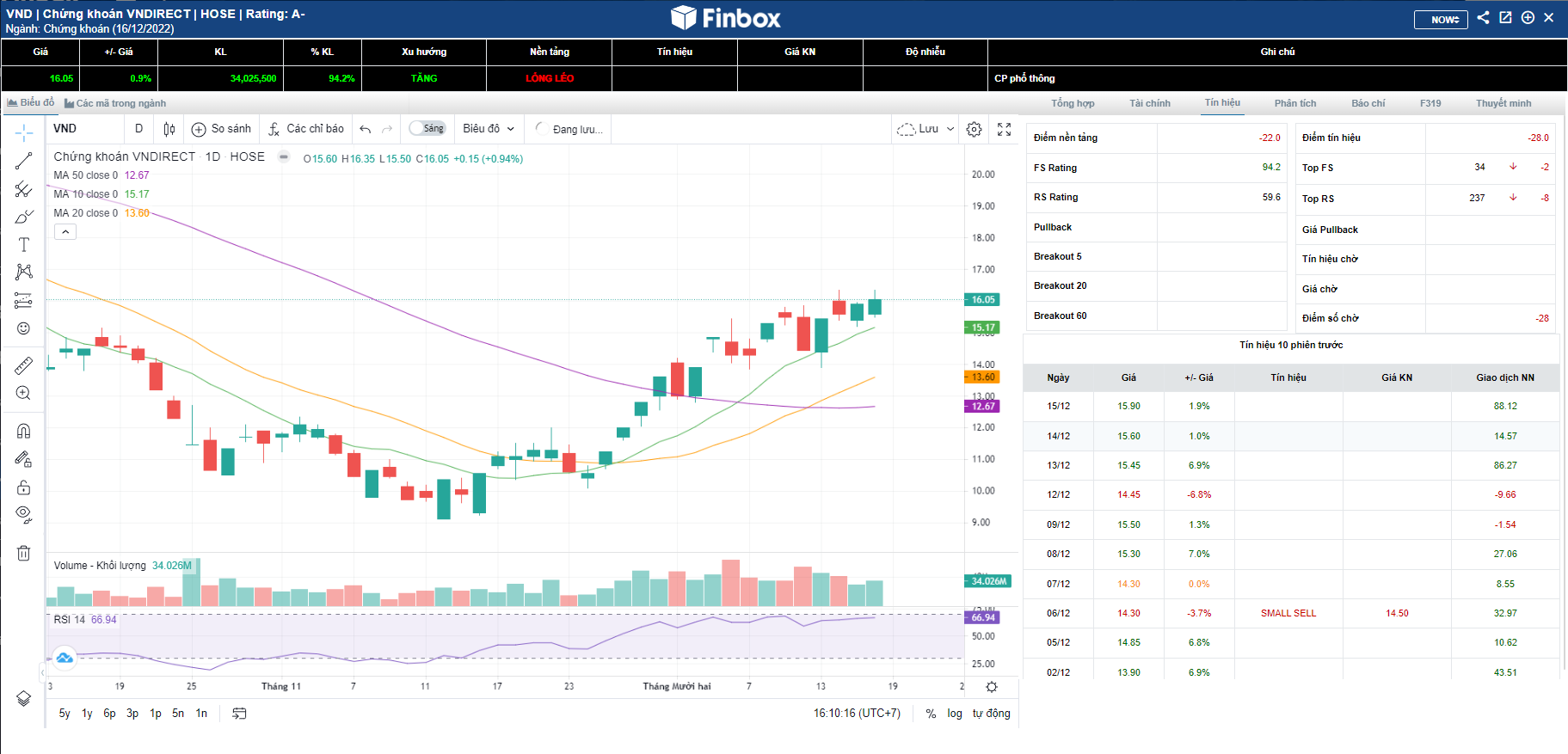Image resolution: width=1568 pixels, height=754 pixels.
Task: Open chart settings gear icon
Action: click(x=974, y=129)
